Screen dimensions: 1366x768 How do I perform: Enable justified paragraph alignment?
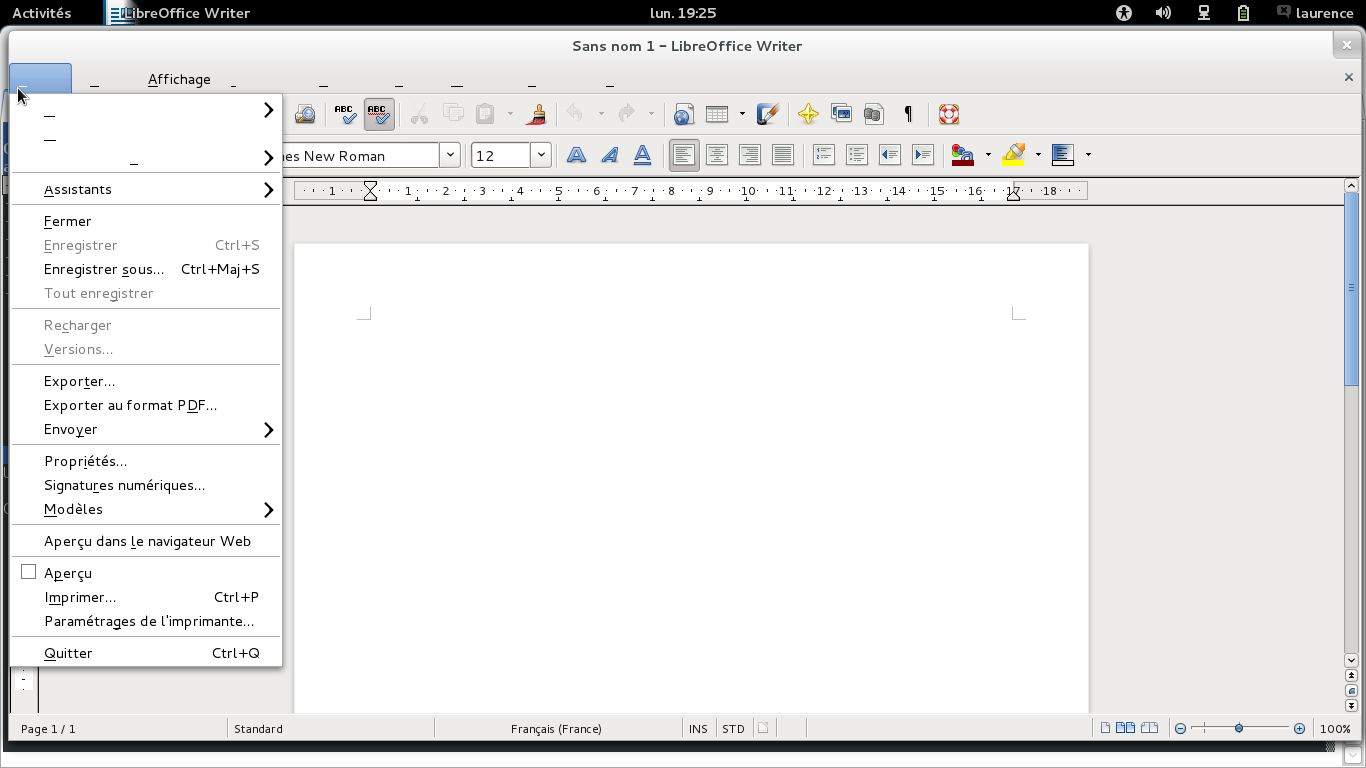point(783,155)
